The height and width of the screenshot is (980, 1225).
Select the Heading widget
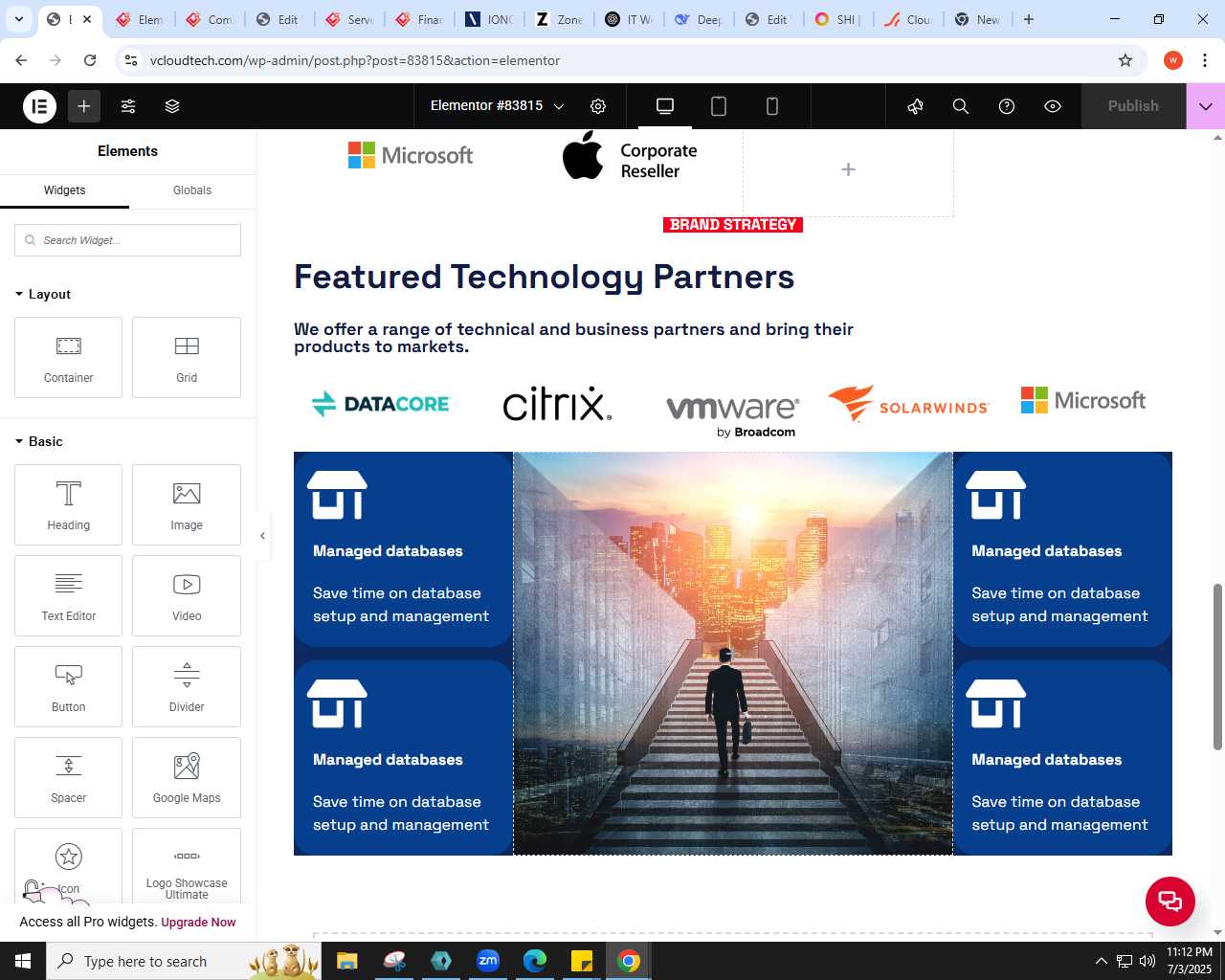(68, 504)
